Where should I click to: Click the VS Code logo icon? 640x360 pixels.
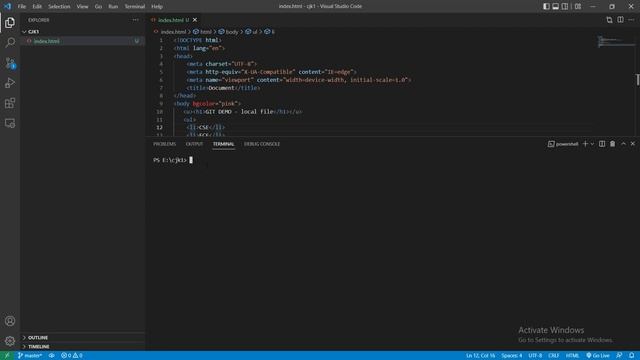click(x=7, y=6)
